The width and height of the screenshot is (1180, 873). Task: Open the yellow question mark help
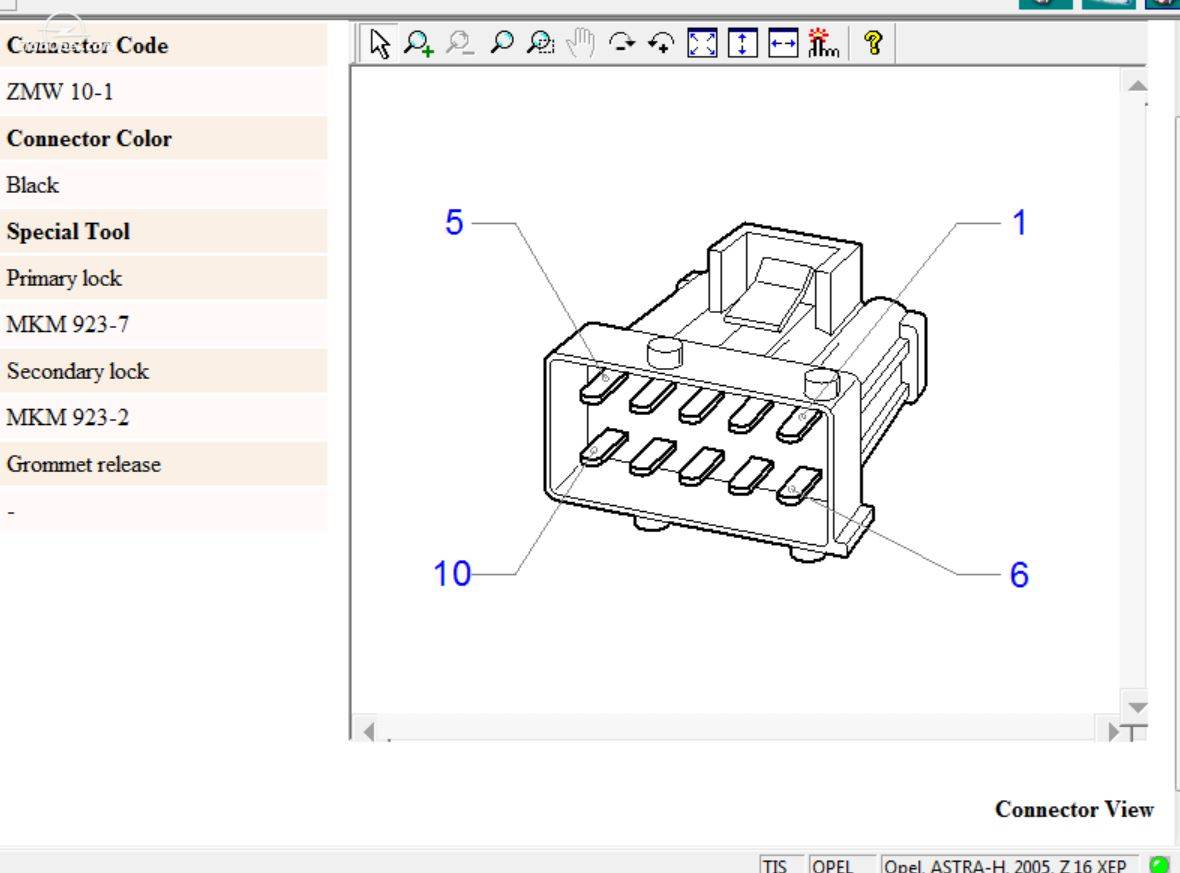(x=873, y=43)
